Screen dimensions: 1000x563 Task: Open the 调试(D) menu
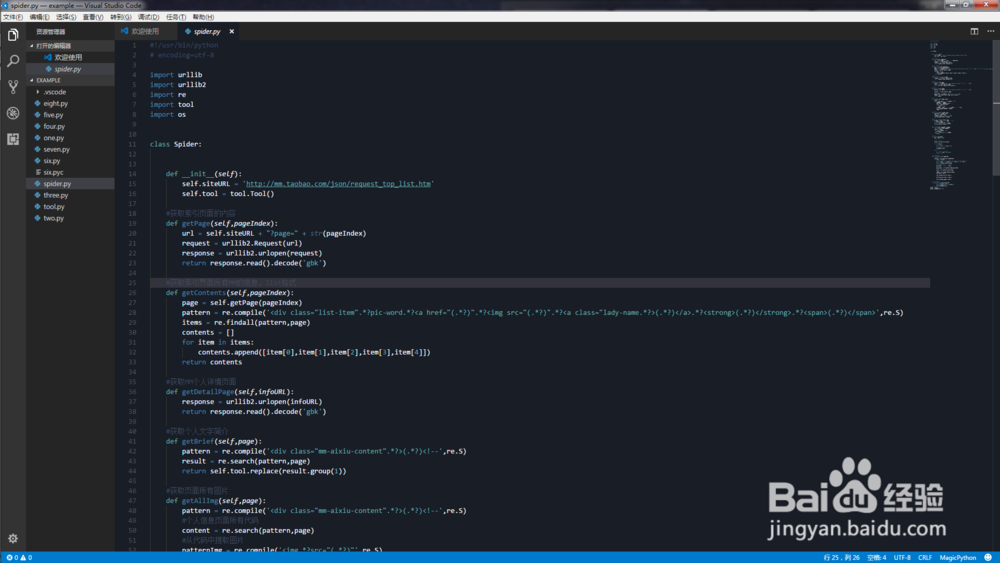point(149,17)
